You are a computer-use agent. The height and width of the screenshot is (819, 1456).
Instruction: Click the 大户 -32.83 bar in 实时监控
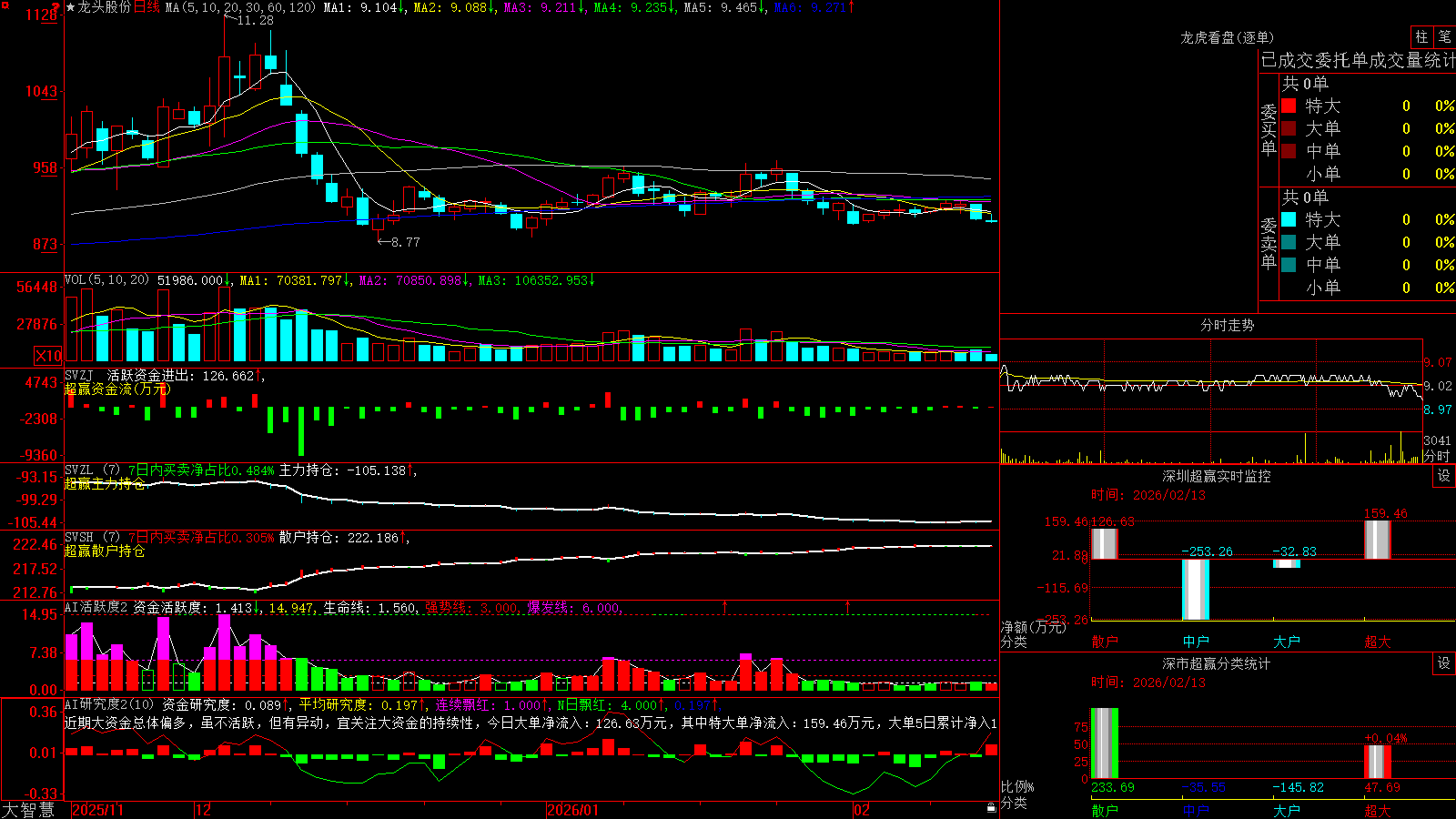pos(1286,563)
